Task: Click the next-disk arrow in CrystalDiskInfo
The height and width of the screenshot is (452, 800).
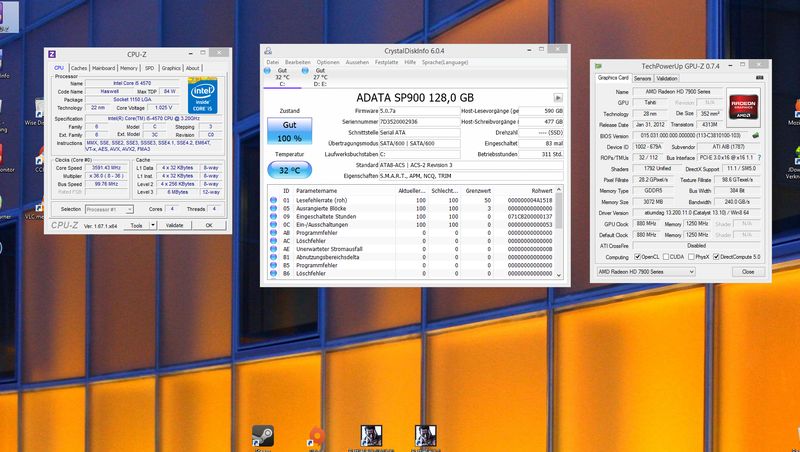Action: [x=558, y=97]
